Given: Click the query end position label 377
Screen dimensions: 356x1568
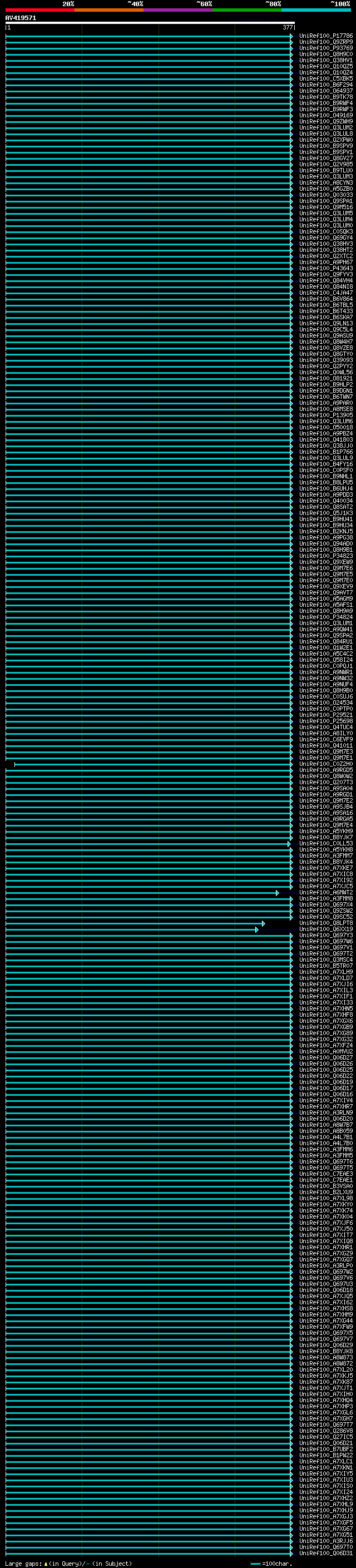Looking at the screenshot, I should tap(288, 27).
